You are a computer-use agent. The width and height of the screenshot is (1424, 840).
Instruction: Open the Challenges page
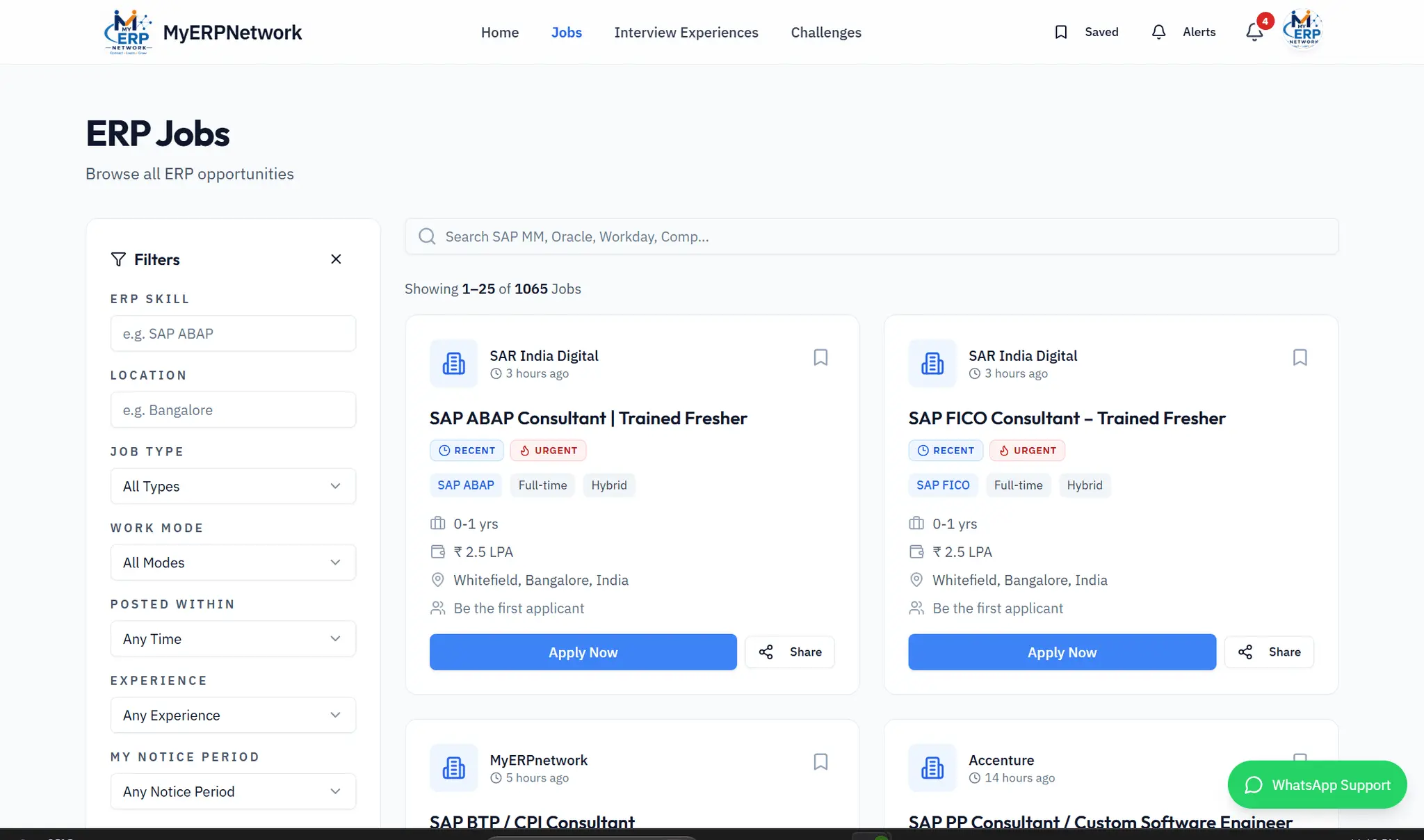[826, 32]
